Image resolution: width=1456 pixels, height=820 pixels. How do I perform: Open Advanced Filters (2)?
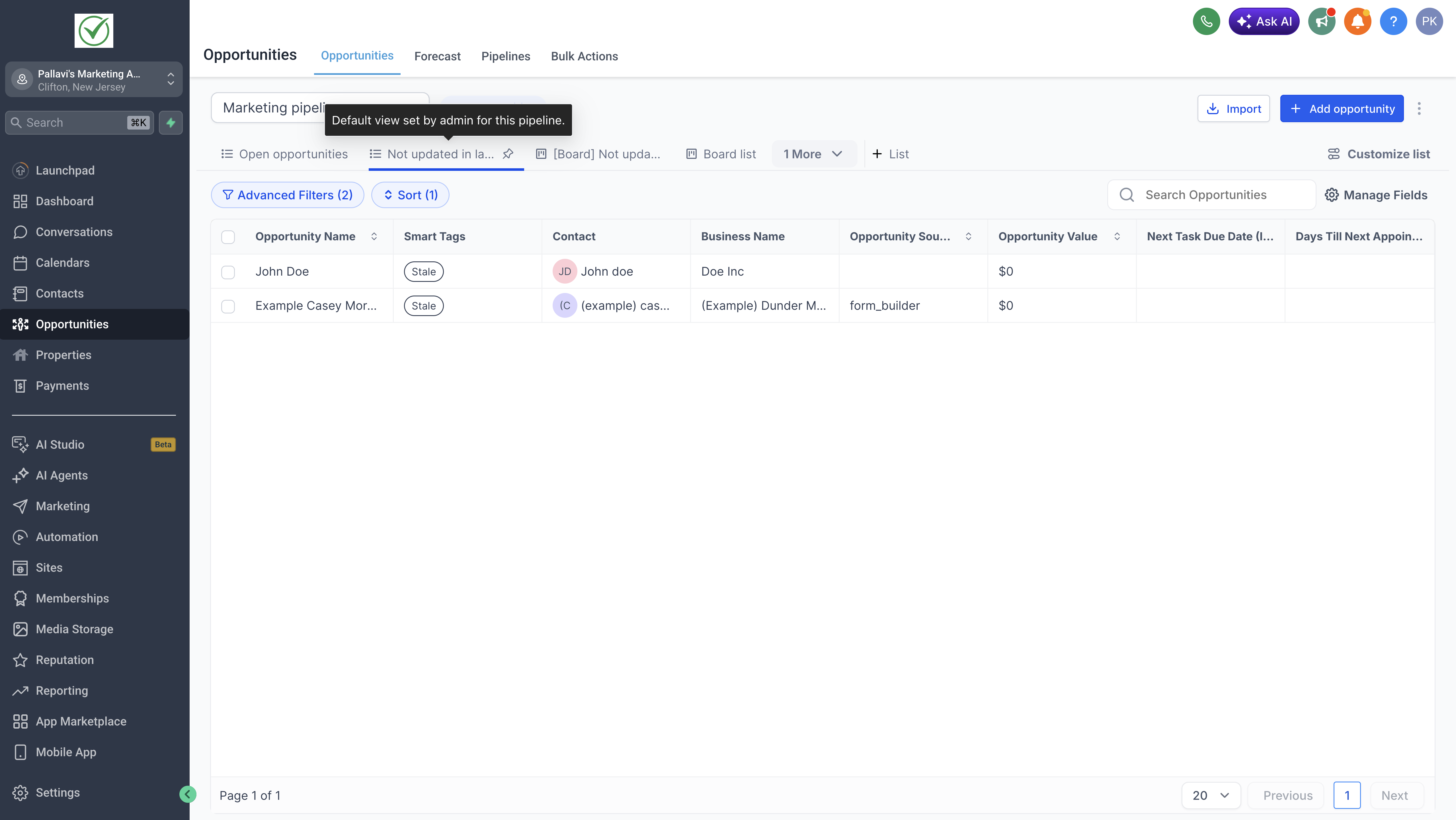(x=287, y=195)
